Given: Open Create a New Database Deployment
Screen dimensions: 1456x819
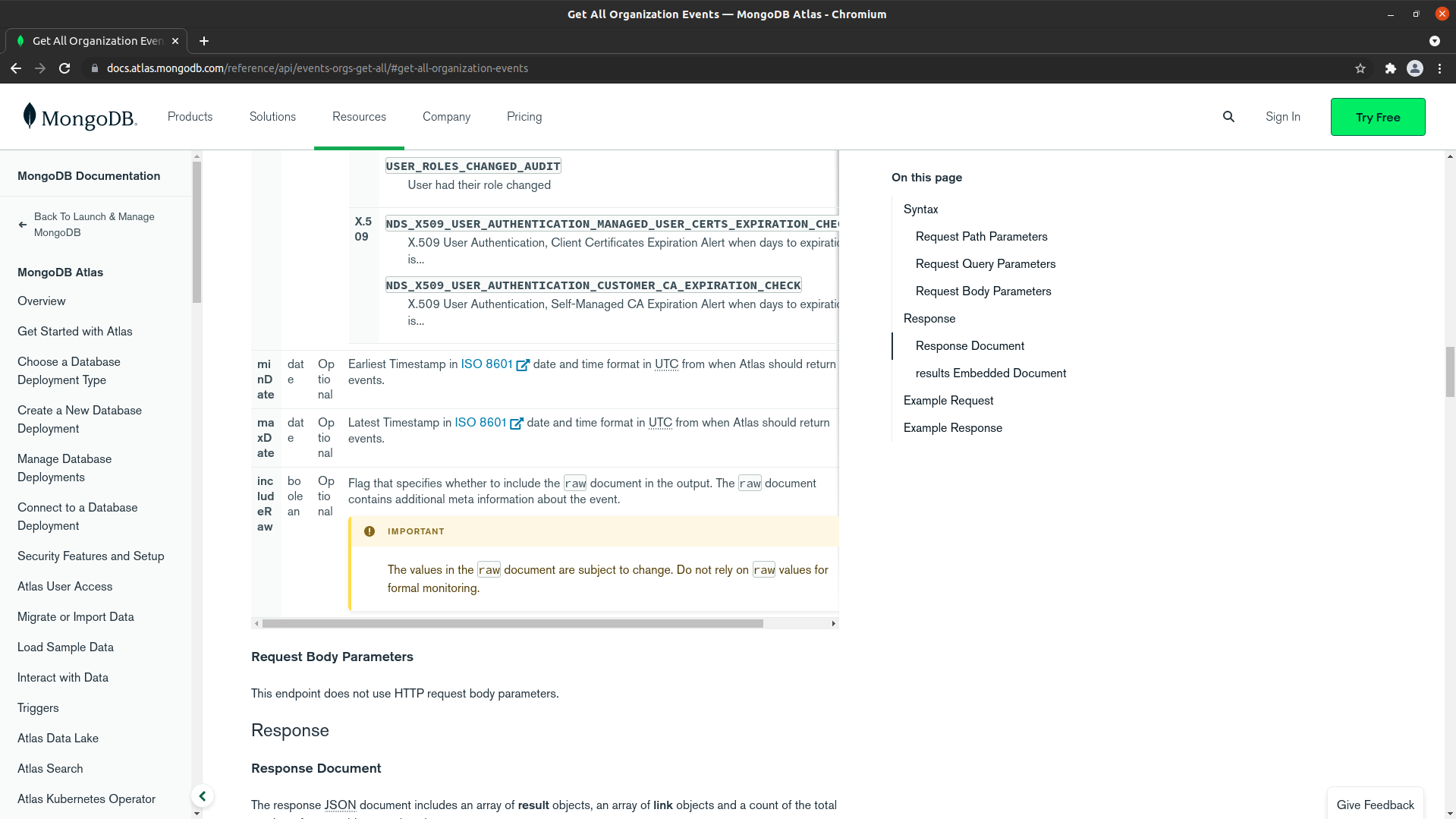Looking at the screenshot, I should point(80,420).
